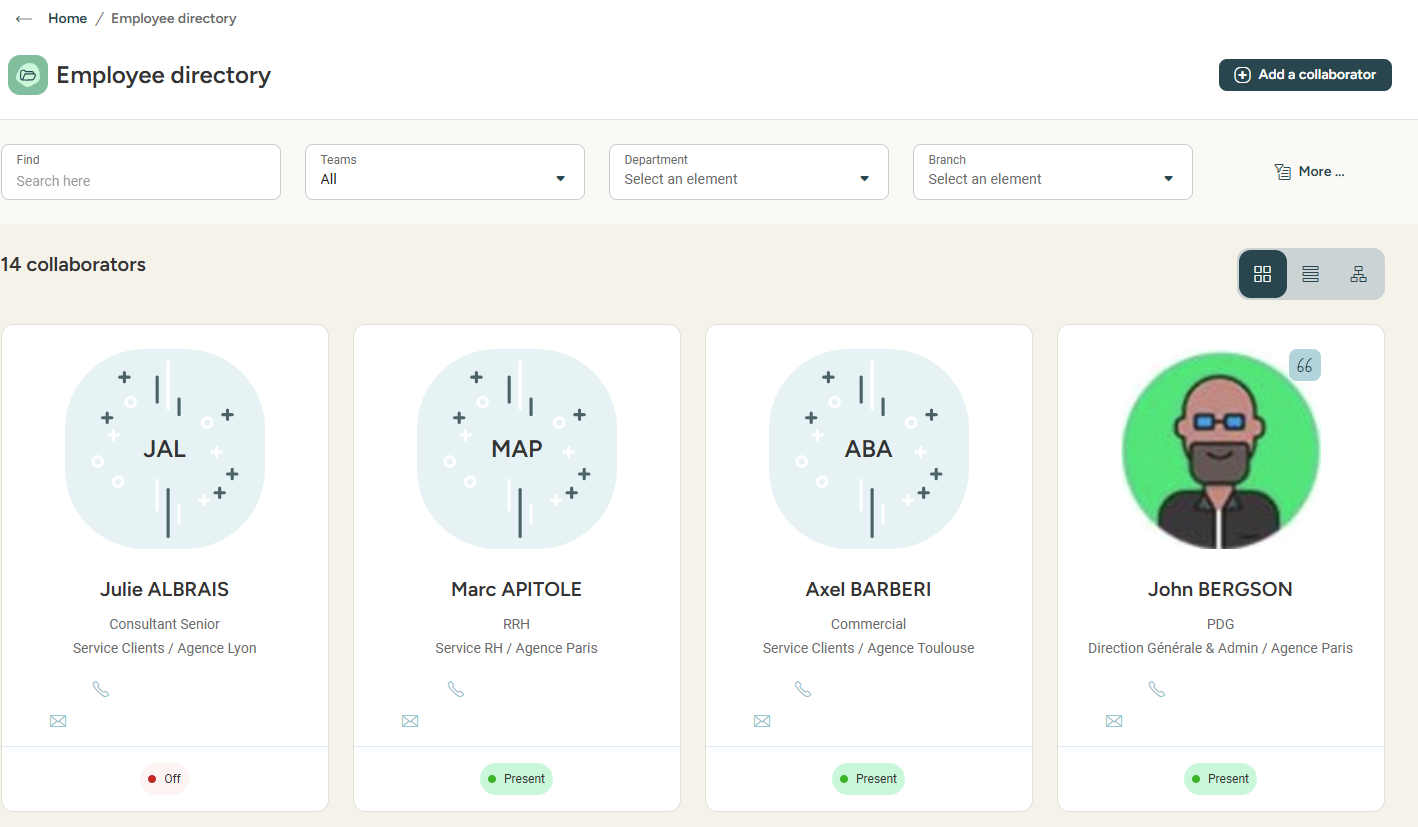Click Julie ALBRAIS's JAL avatar
Viewport: 1418px width, 827px height.
click(165, 449)
